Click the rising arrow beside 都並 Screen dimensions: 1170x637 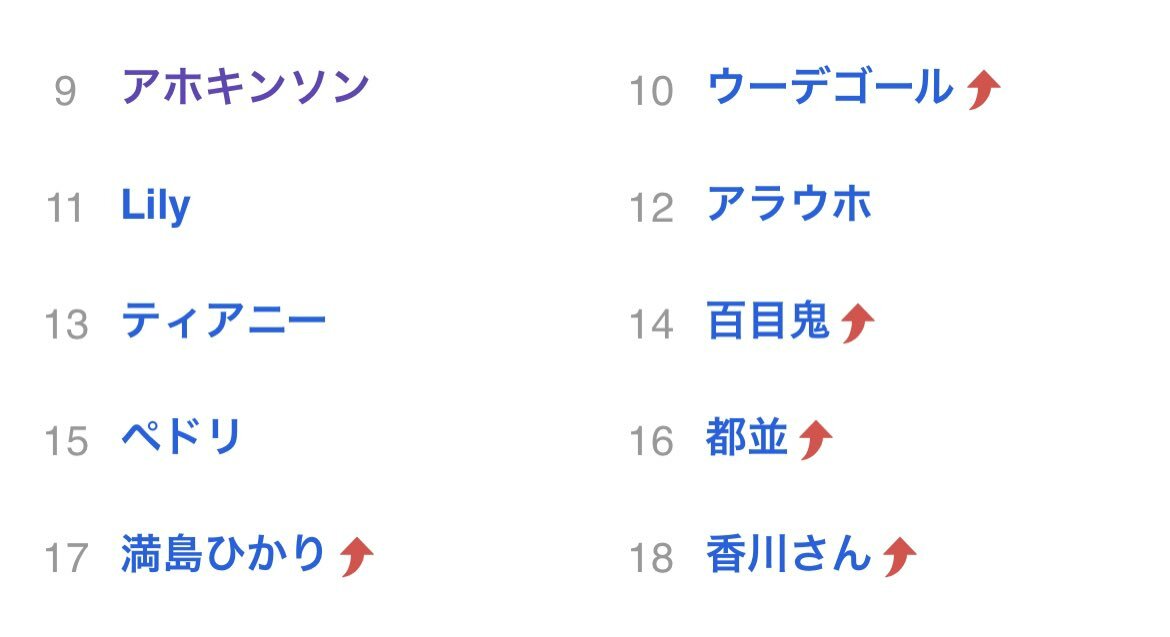click(816, 439)
